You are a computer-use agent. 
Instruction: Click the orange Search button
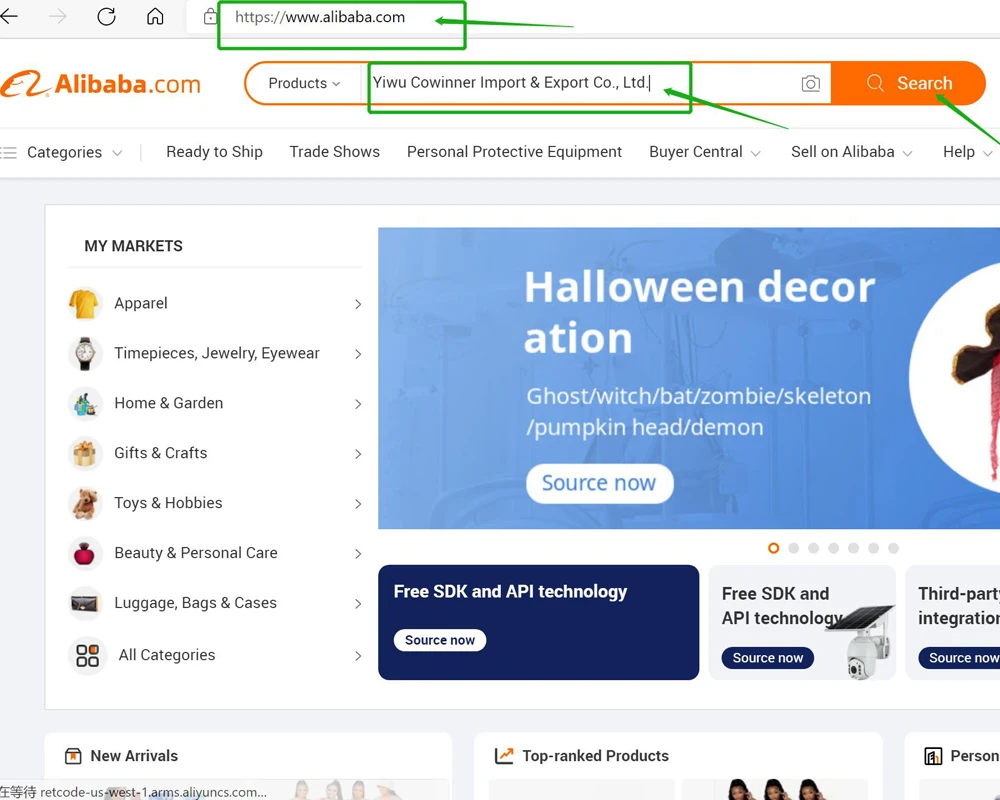(x=909, y=83)
